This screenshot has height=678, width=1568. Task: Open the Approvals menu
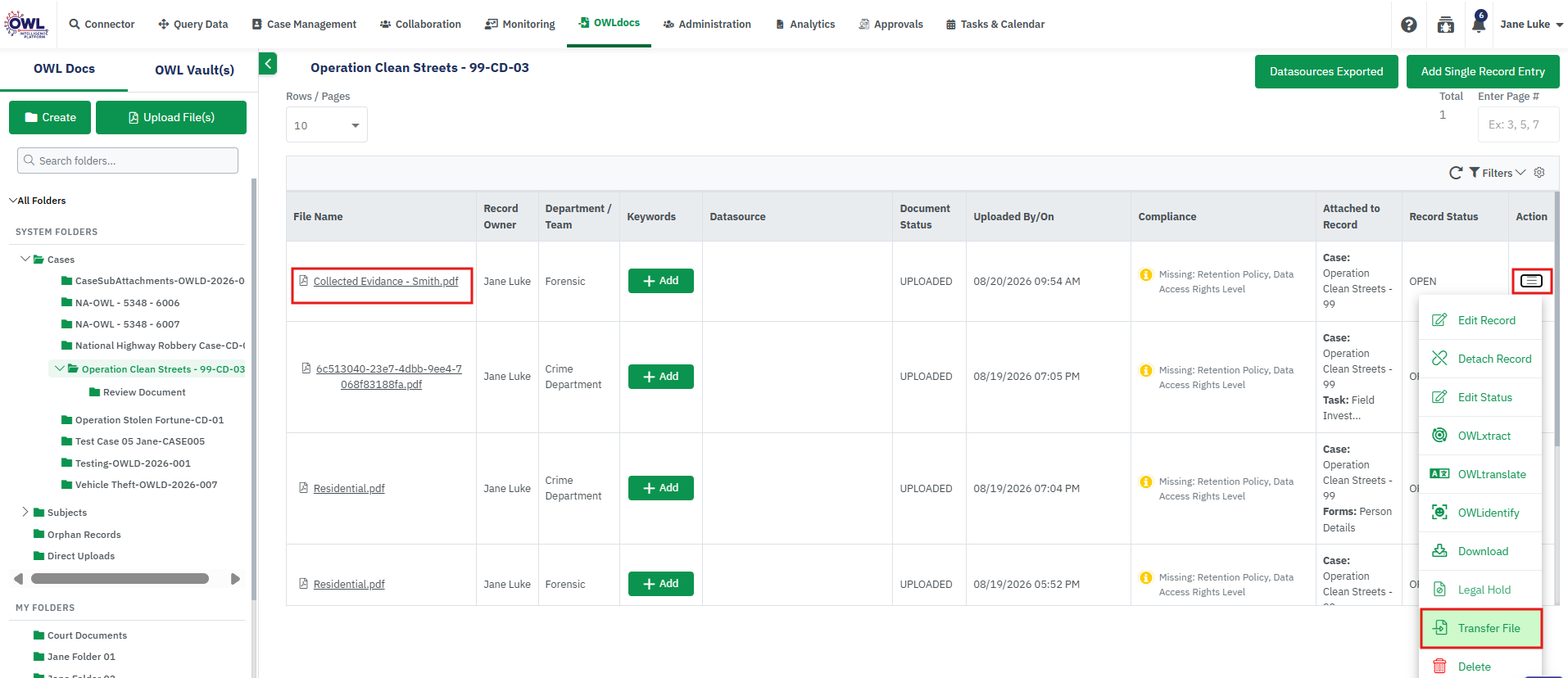pos(890,25)
